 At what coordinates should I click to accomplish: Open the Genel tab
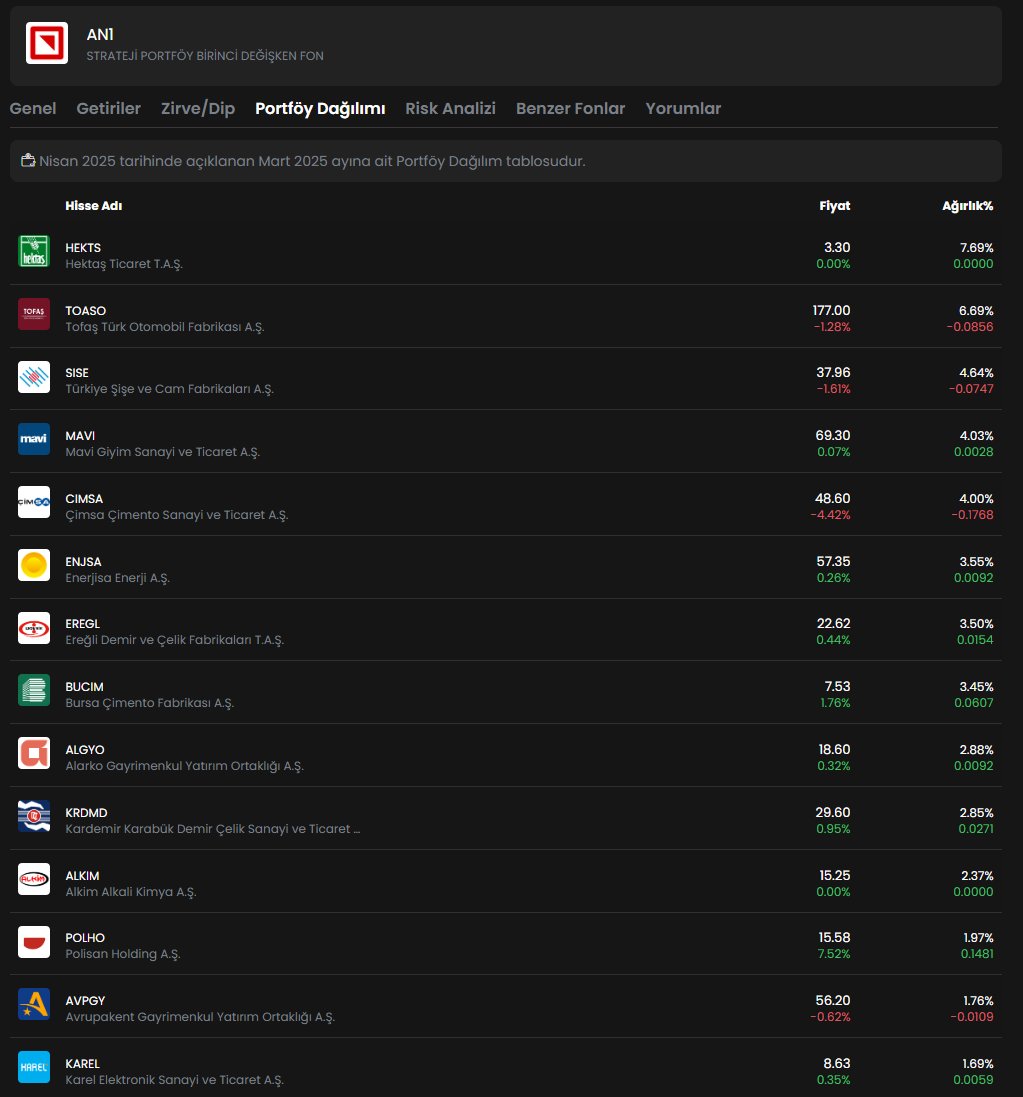point(33,108)
